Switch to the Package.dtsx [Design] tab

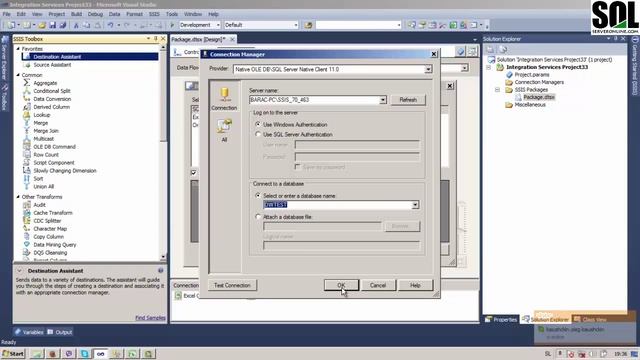pos(199,39)
